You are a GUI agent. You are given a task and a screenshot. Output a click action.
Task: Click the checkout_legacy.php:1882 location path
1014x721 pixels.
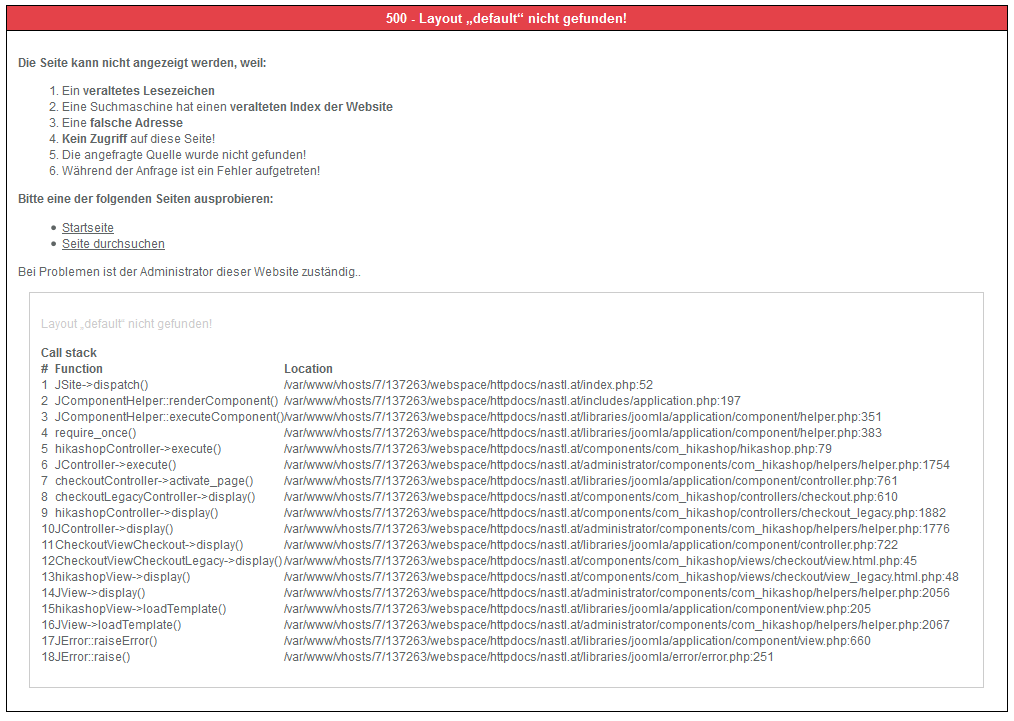point(614,513)
